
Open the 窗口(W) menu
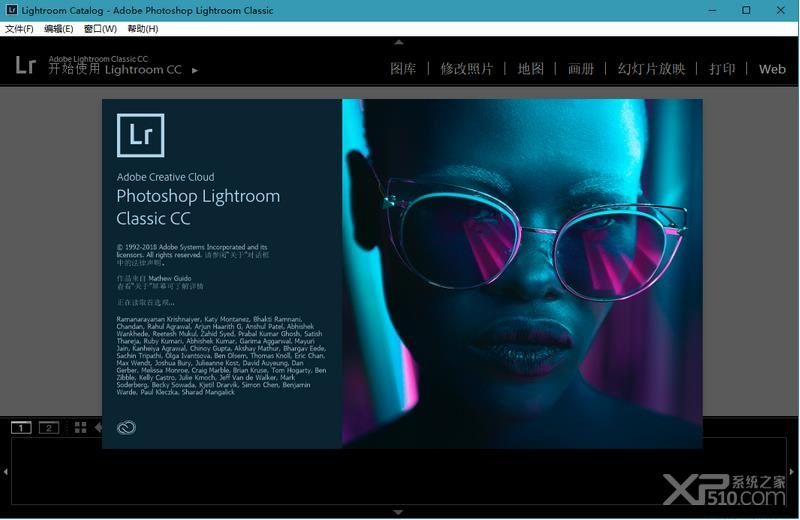(x=101, y=29)
